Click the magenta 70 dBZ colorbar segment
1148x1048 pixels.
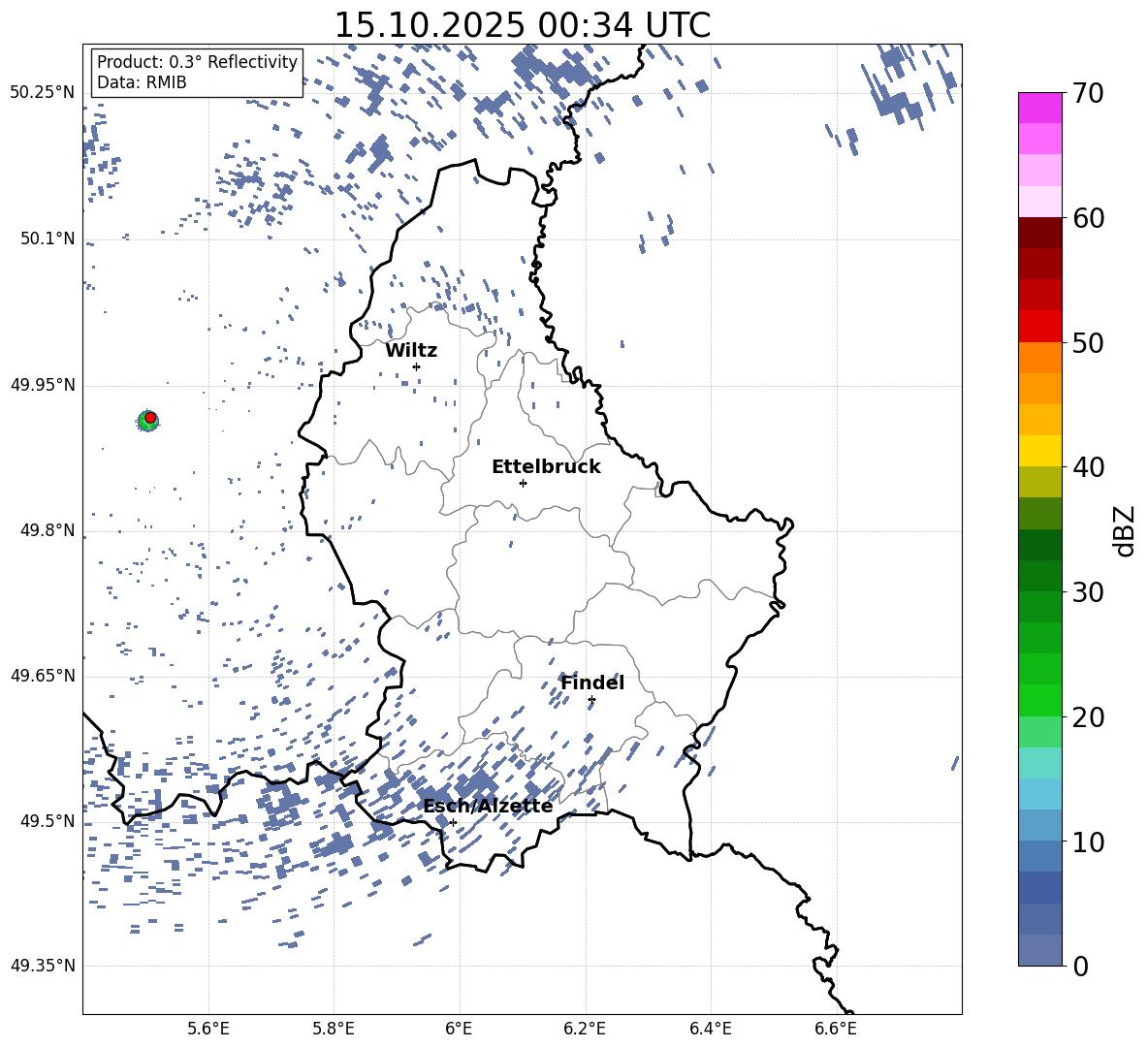[1039, 108]
